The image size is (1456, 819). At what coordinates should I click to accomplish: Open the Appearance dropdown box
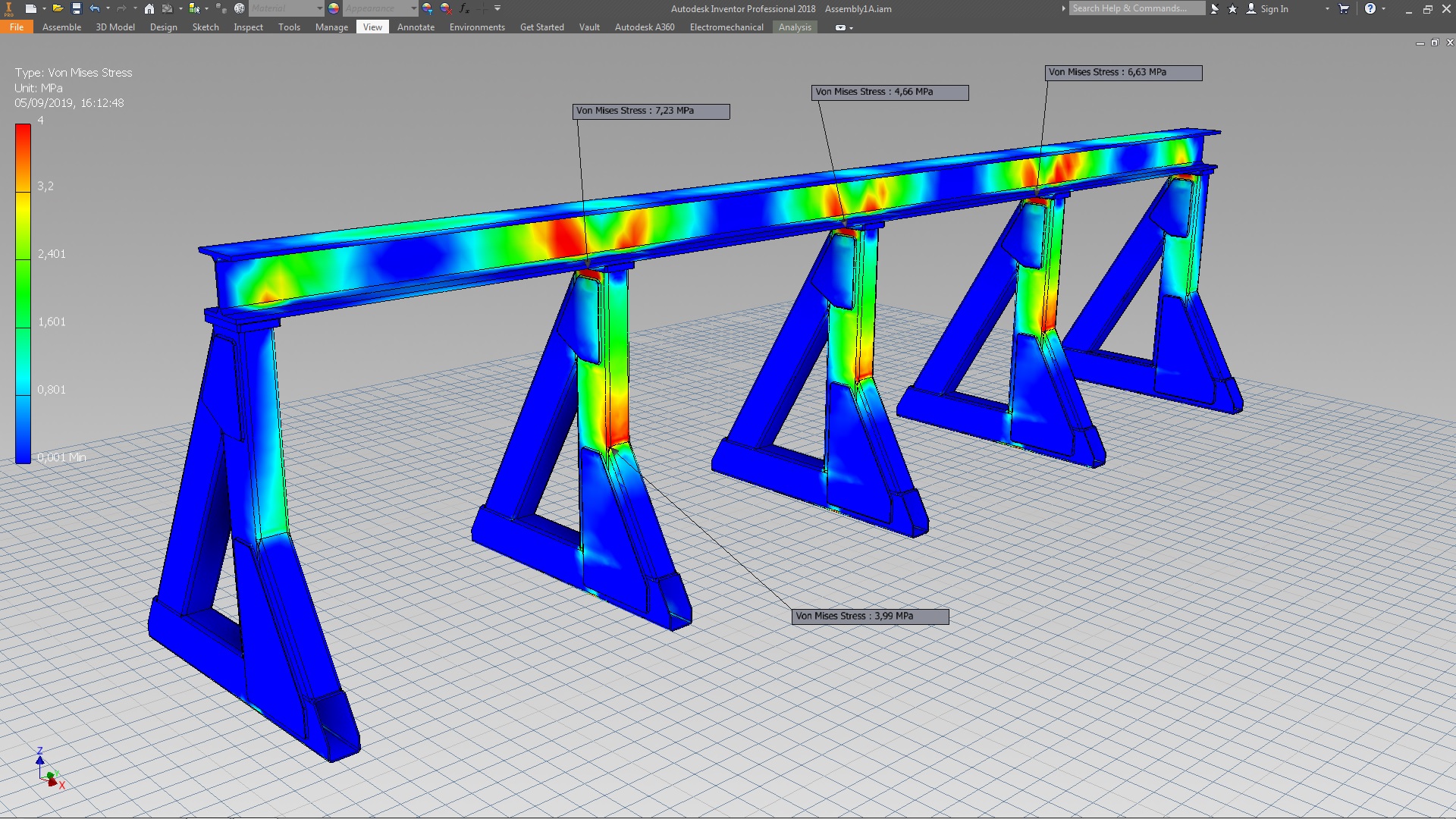381,8
